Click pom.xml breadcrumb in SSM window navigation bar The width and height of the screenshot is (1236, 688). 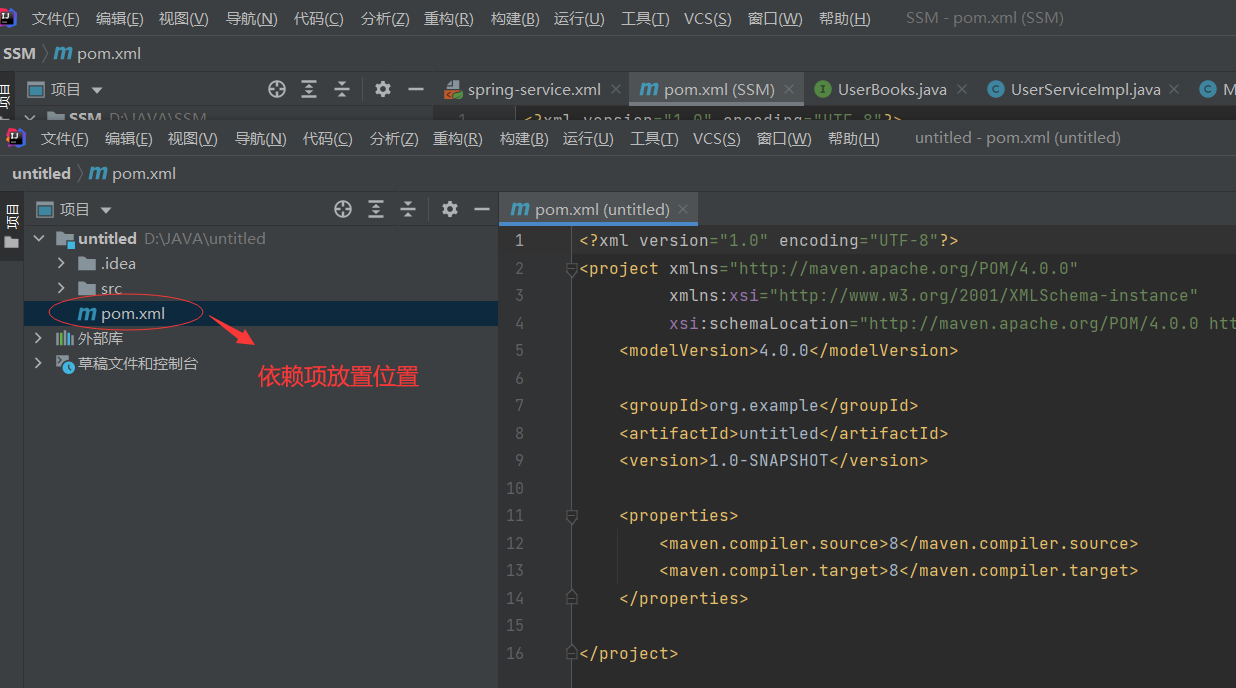pos(97,53)
